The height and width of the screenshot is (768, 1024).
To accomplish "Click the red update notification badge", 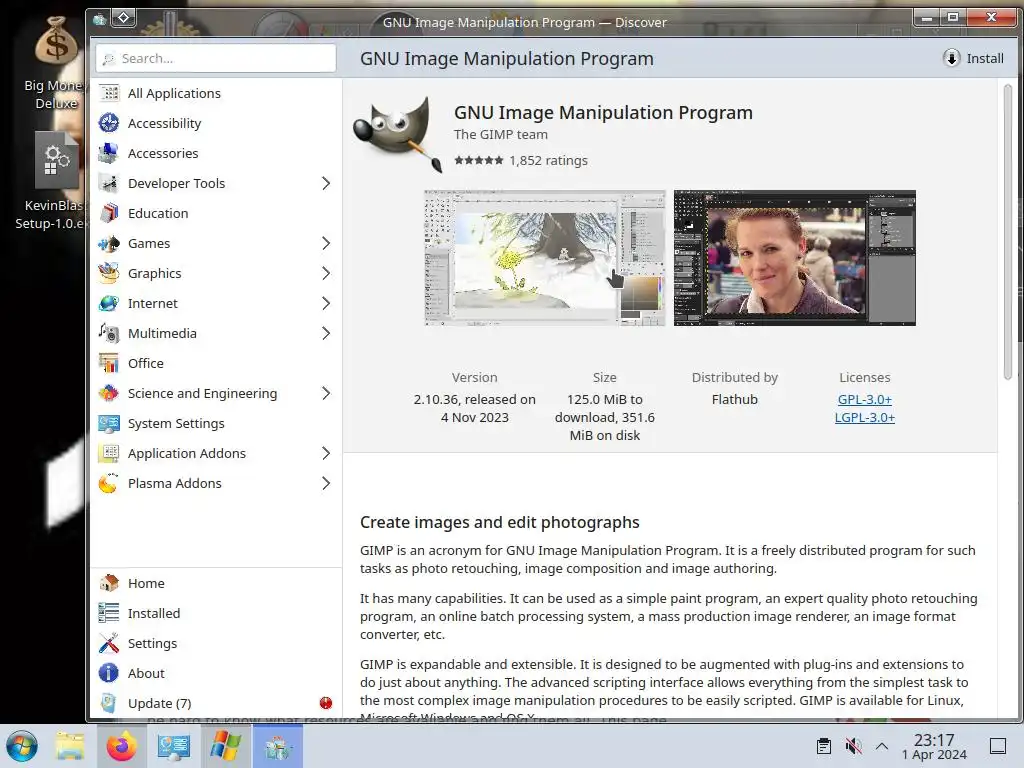I will [326, 703].
